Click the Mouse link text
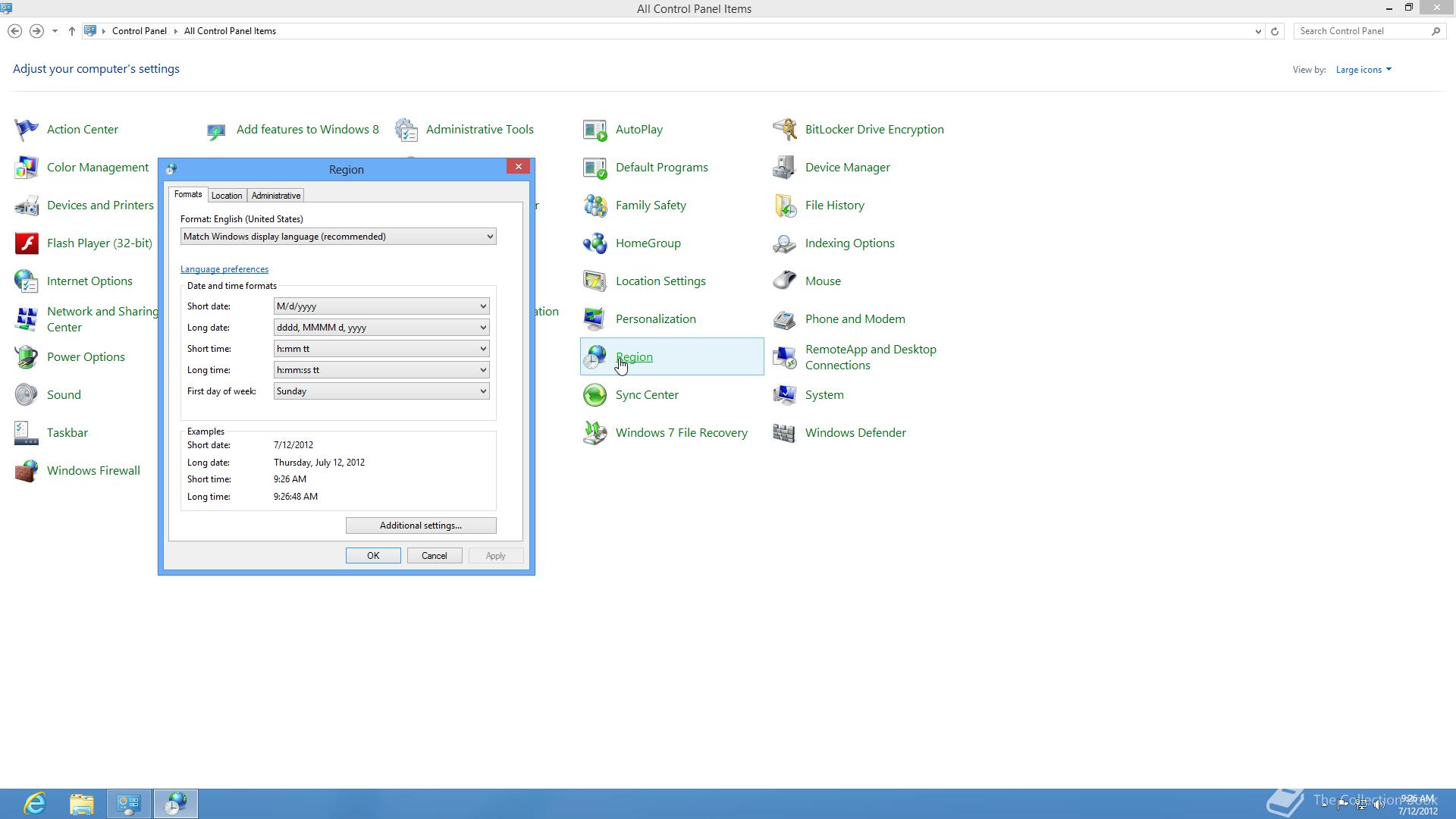The image size is (1456, 819). click(x=823, y=281)
